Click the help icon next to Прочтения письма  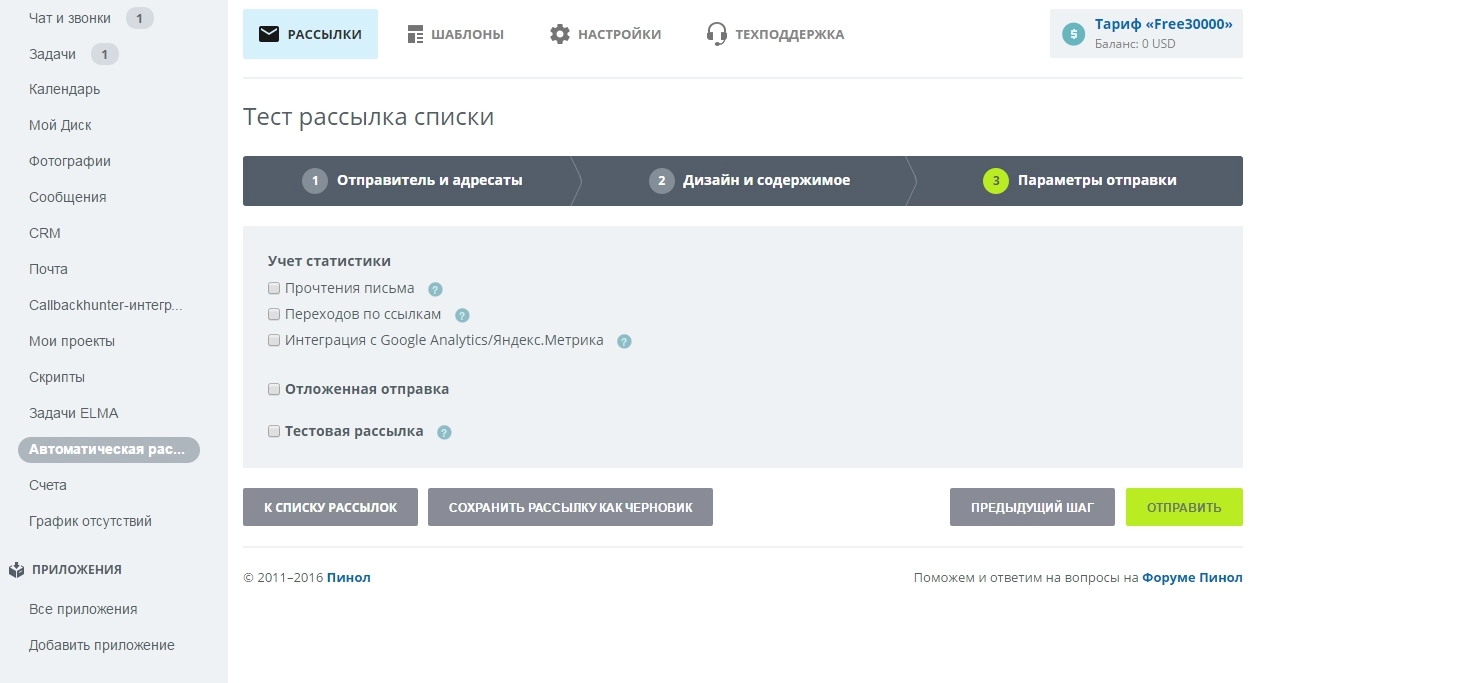click(x=435, y=289)
